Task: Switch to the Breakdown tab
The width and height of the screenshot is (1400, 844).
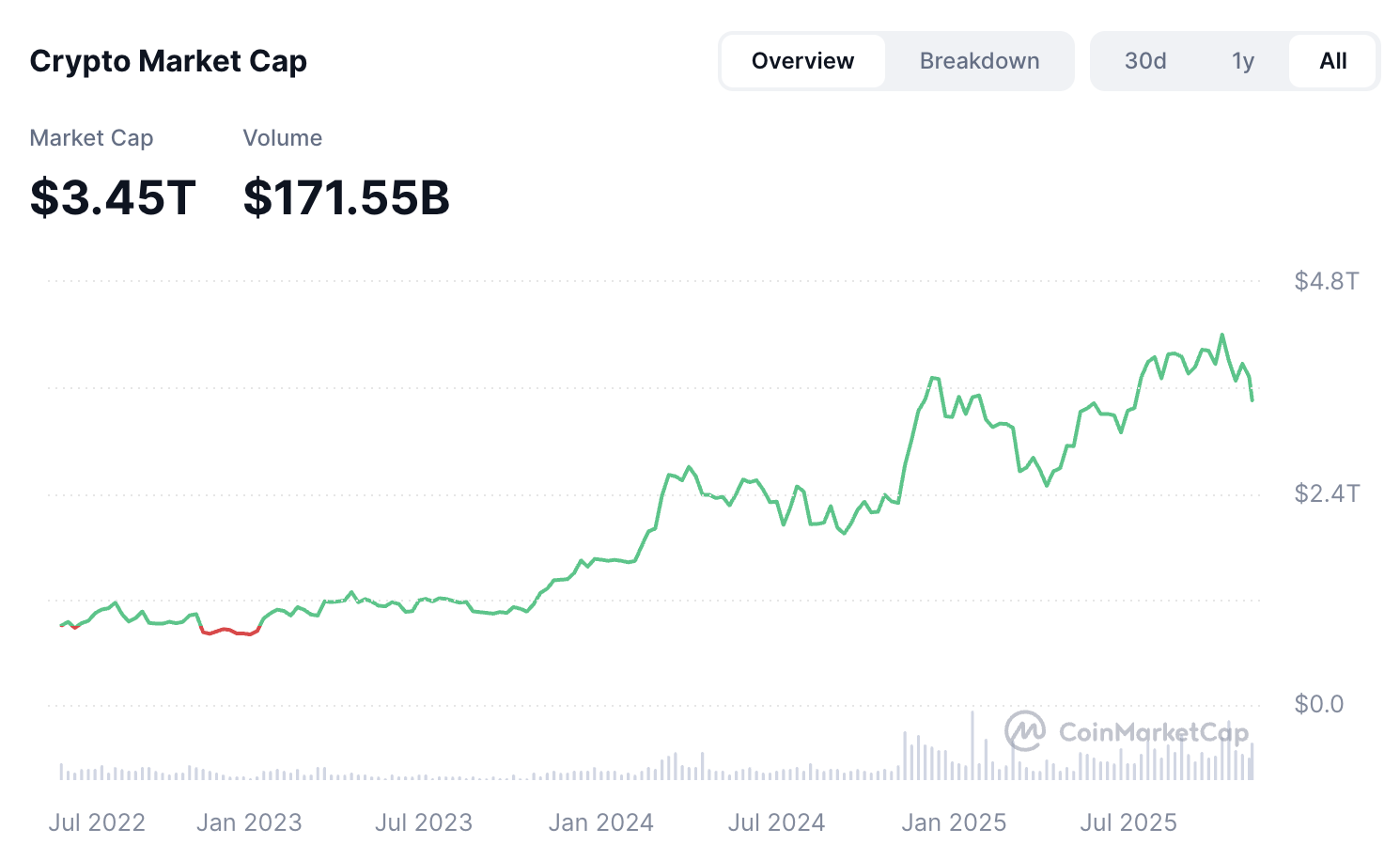Action: pyautogui.click(x=979, y=60)
